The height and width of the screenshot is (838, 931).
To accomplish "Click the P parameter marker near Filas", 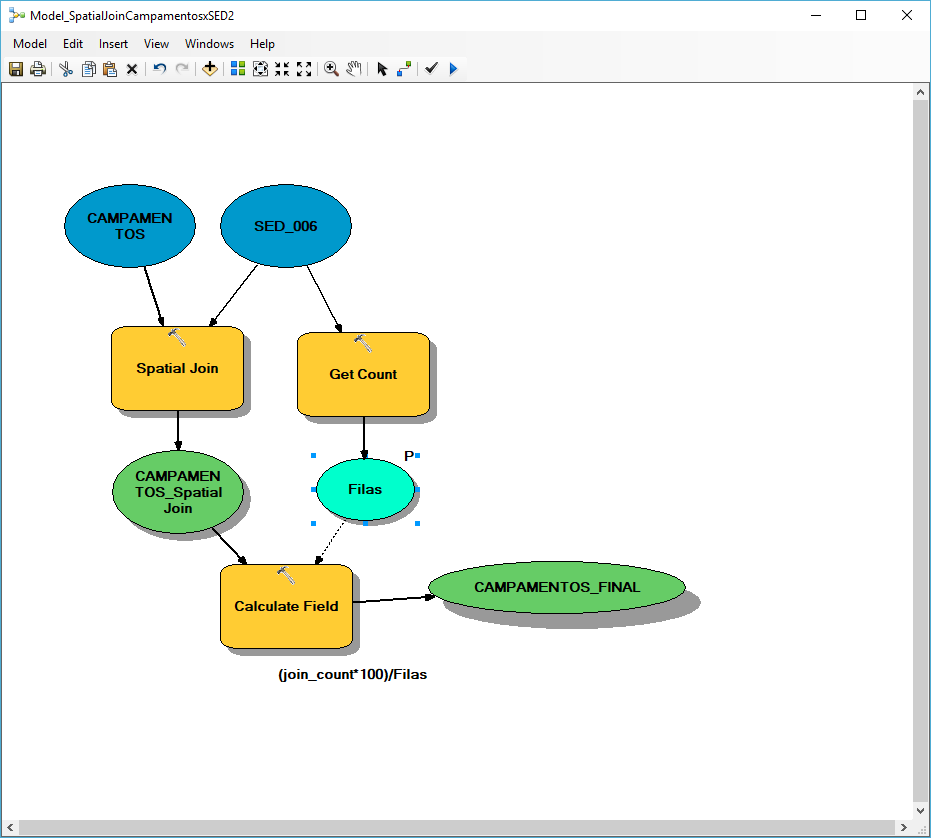I will tap(408, 456).
